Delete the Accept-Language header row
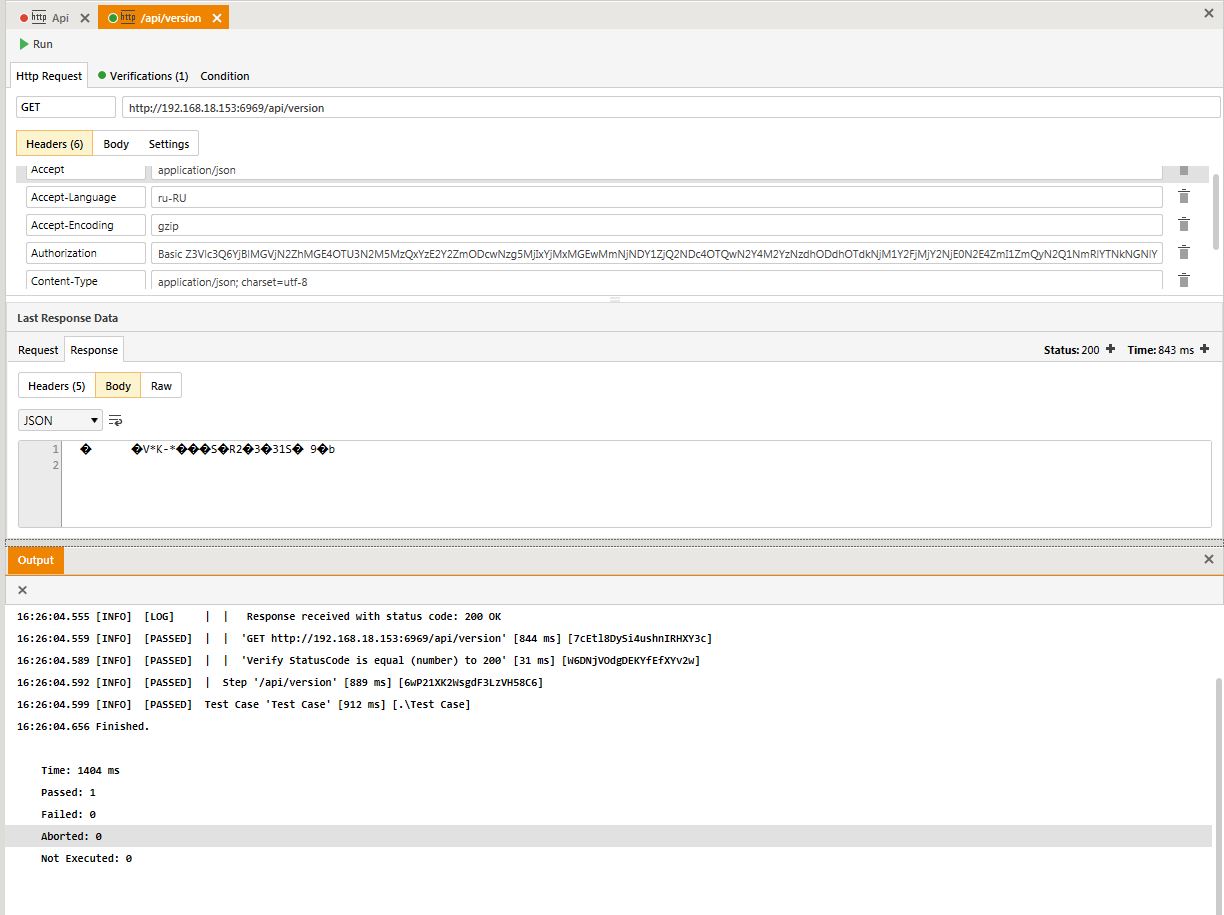 tap(1183, 197)
